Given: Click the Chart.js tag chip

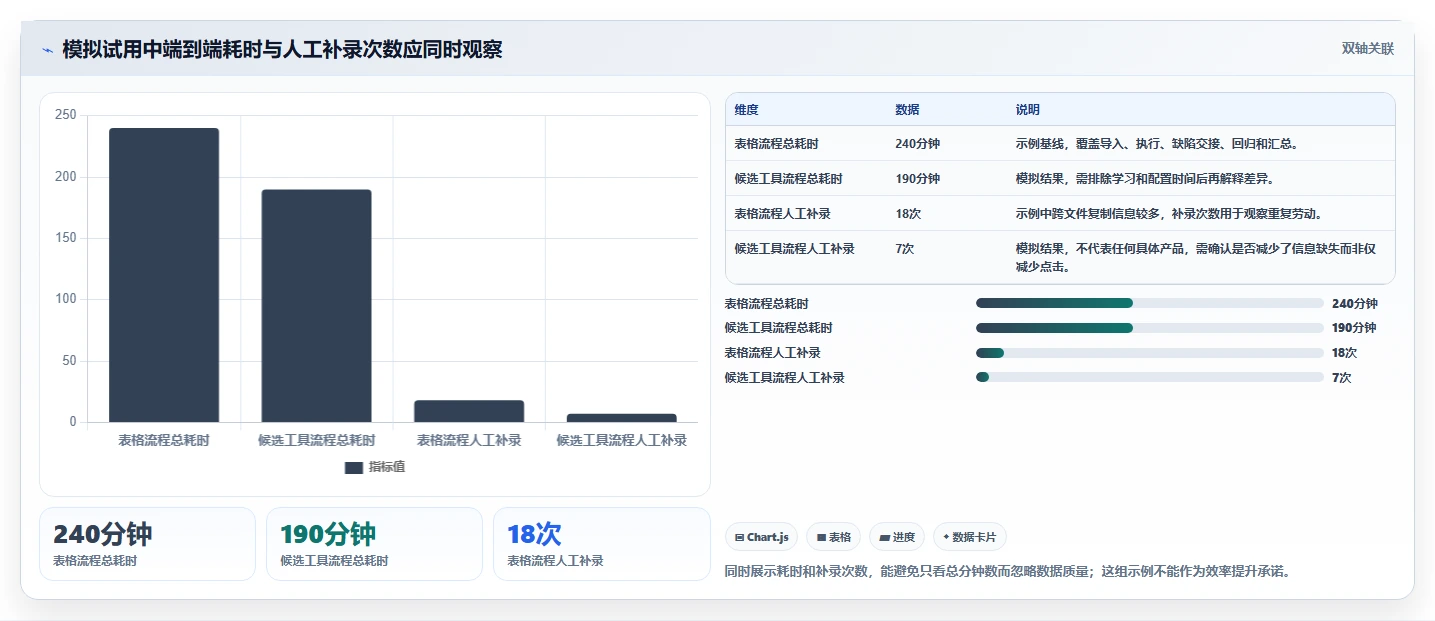Looking at the screenshot, I should pyautogui.click(x=761, y=537).
